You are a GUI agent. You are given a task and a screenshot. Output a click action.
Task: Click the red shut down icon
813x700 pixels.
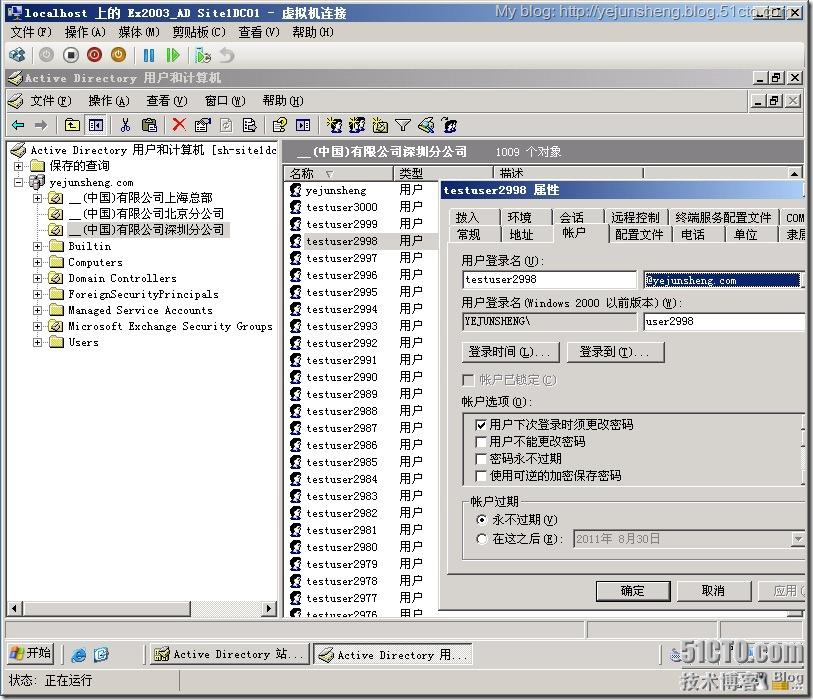tap(94, 55)
